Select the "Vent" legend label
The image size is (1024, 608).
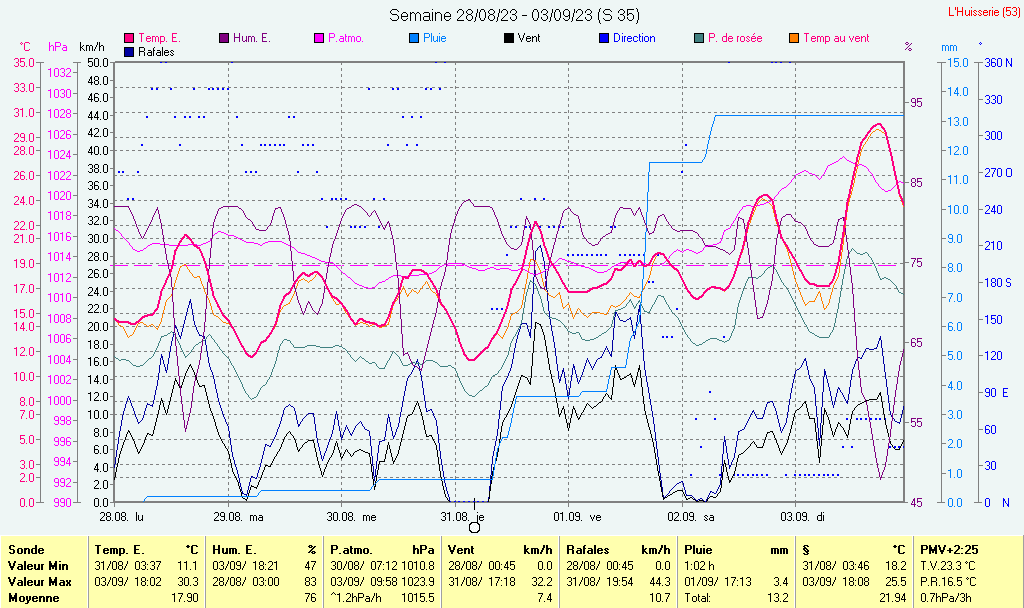(529, 39)
